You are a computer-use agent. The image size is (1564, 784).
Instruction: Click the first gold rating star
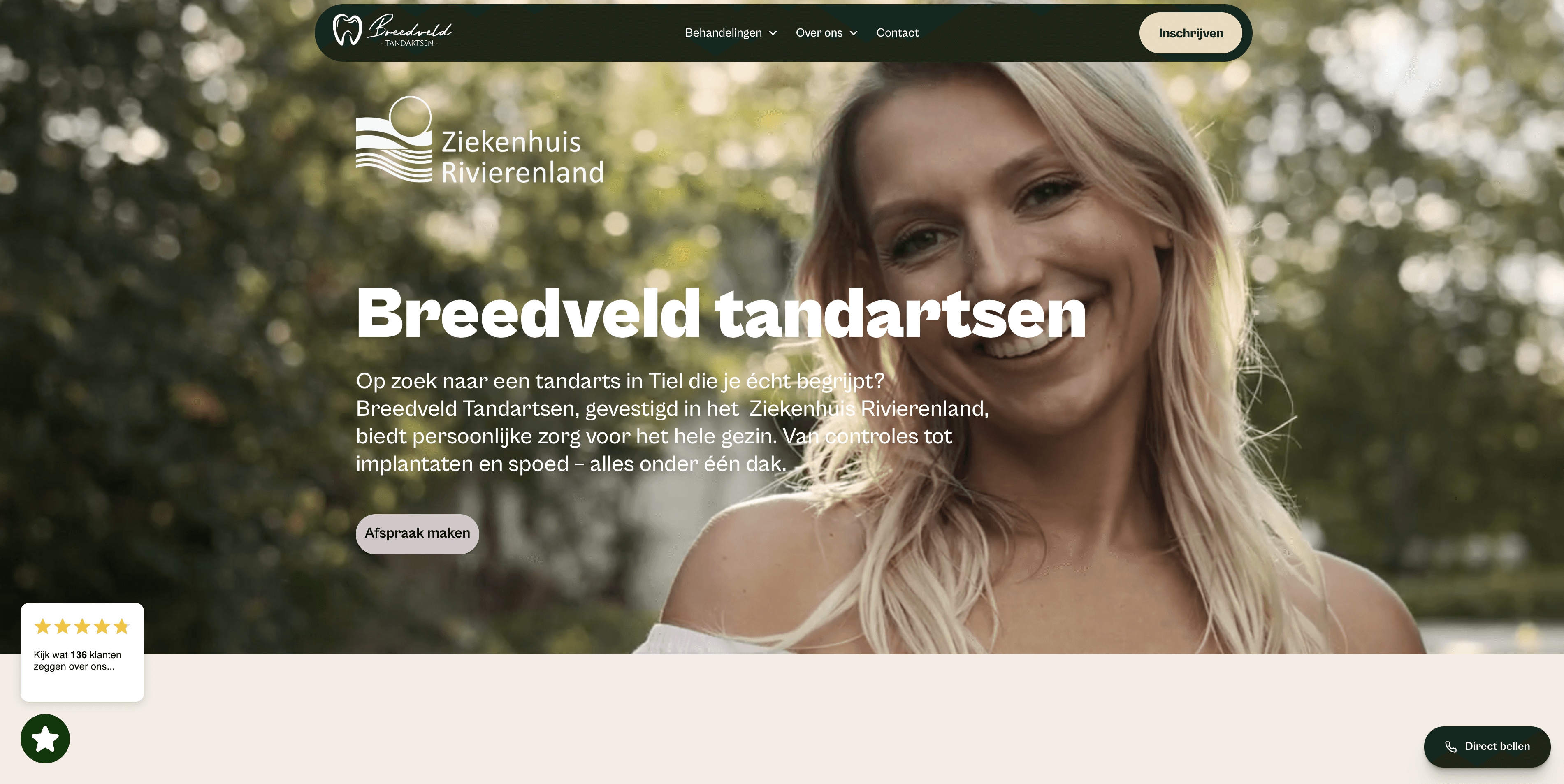click(42, 626)
